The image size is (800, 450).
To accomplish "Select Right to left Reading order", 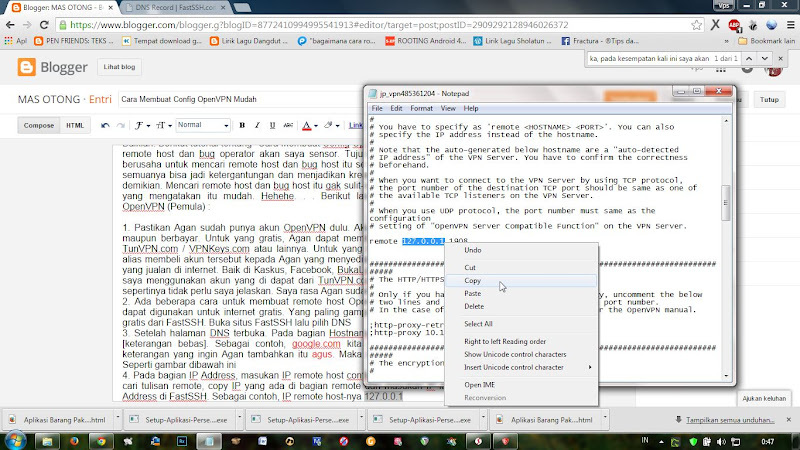I will tap(521, 341).
